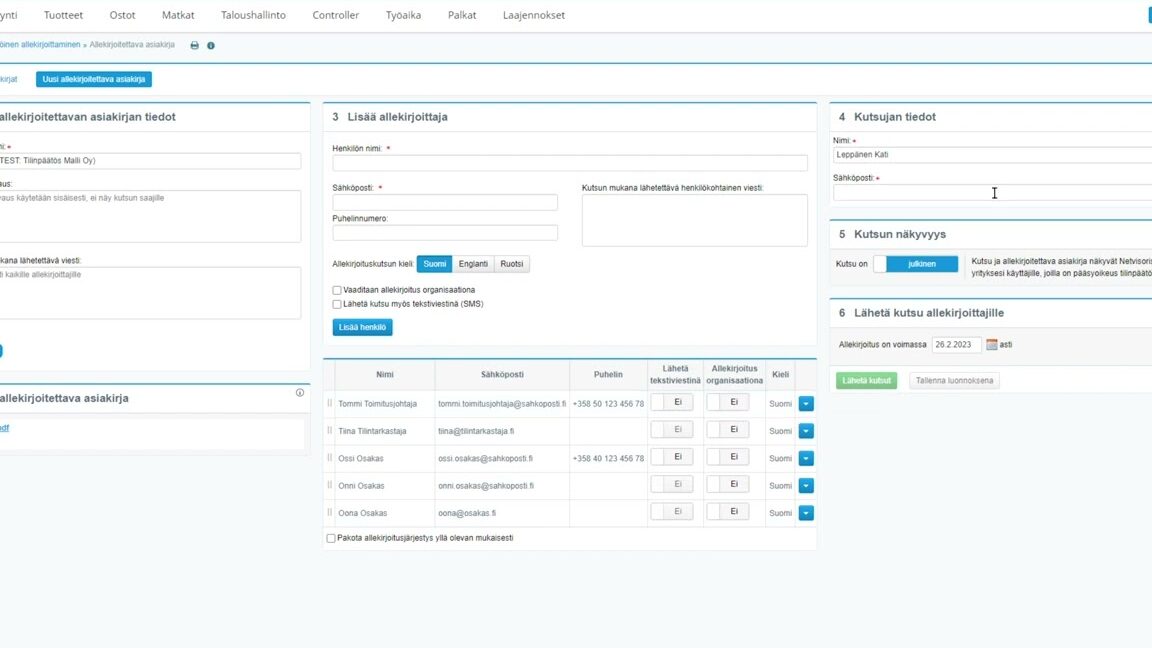Click Puhelinnumero input field
1152x648 pixels.
click(445, 233)
